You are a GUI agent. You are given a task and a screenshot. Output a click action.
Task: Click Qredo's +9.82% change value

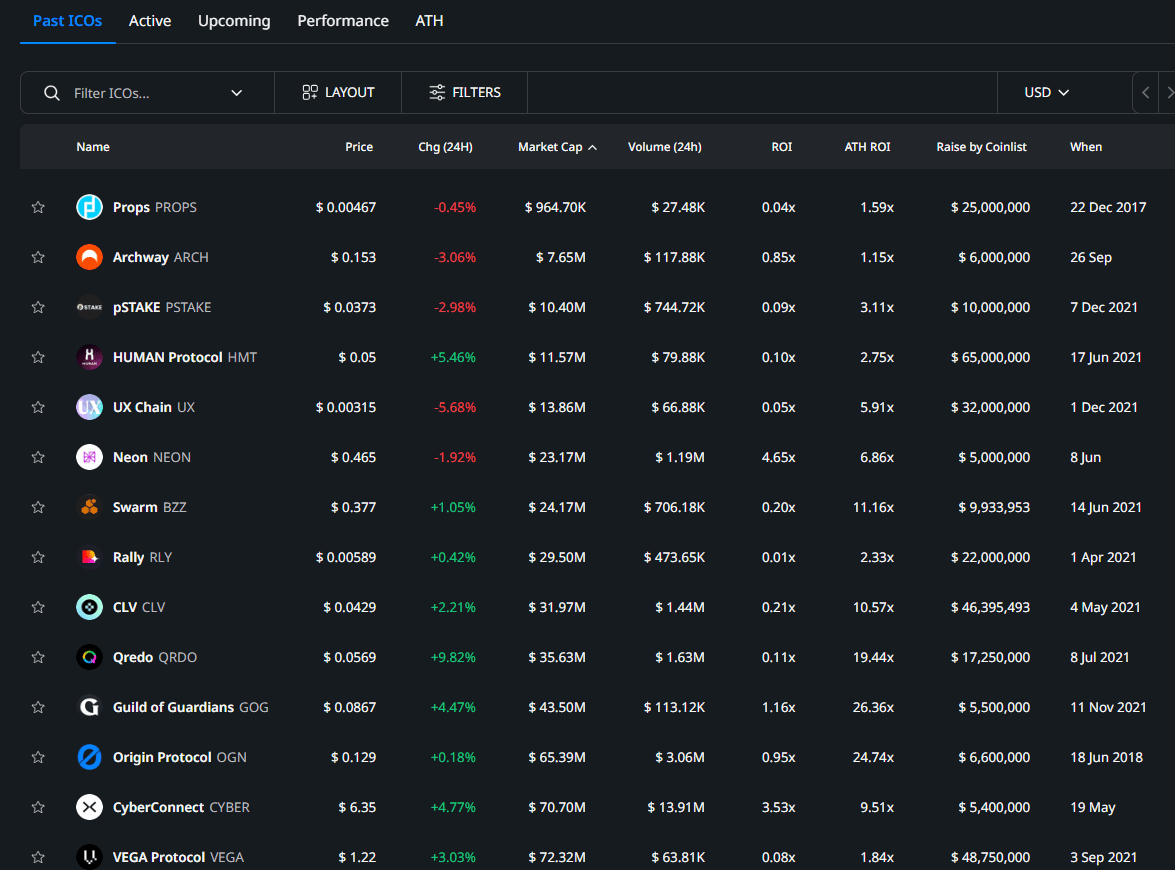[453, 657]
